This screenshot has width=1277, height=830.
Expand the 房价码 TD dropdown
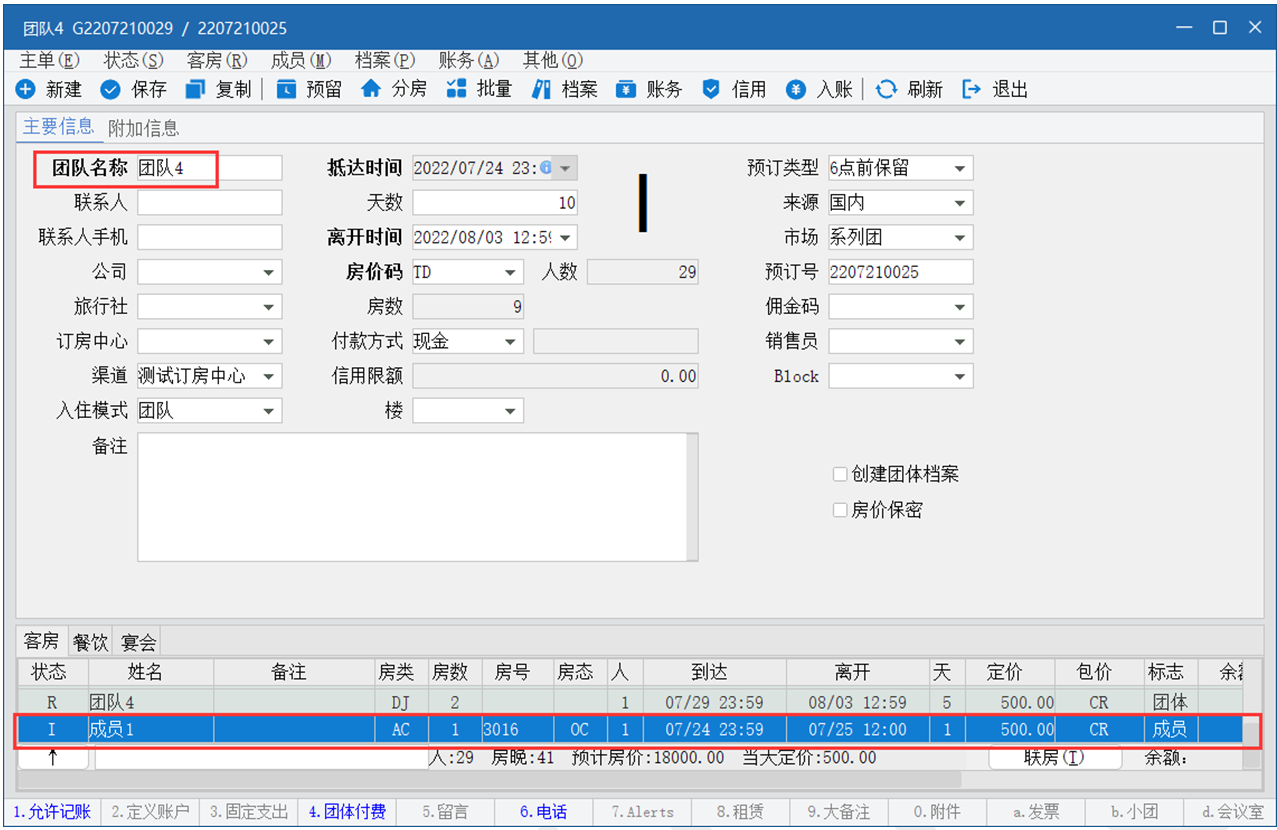(x=511, y=272)
